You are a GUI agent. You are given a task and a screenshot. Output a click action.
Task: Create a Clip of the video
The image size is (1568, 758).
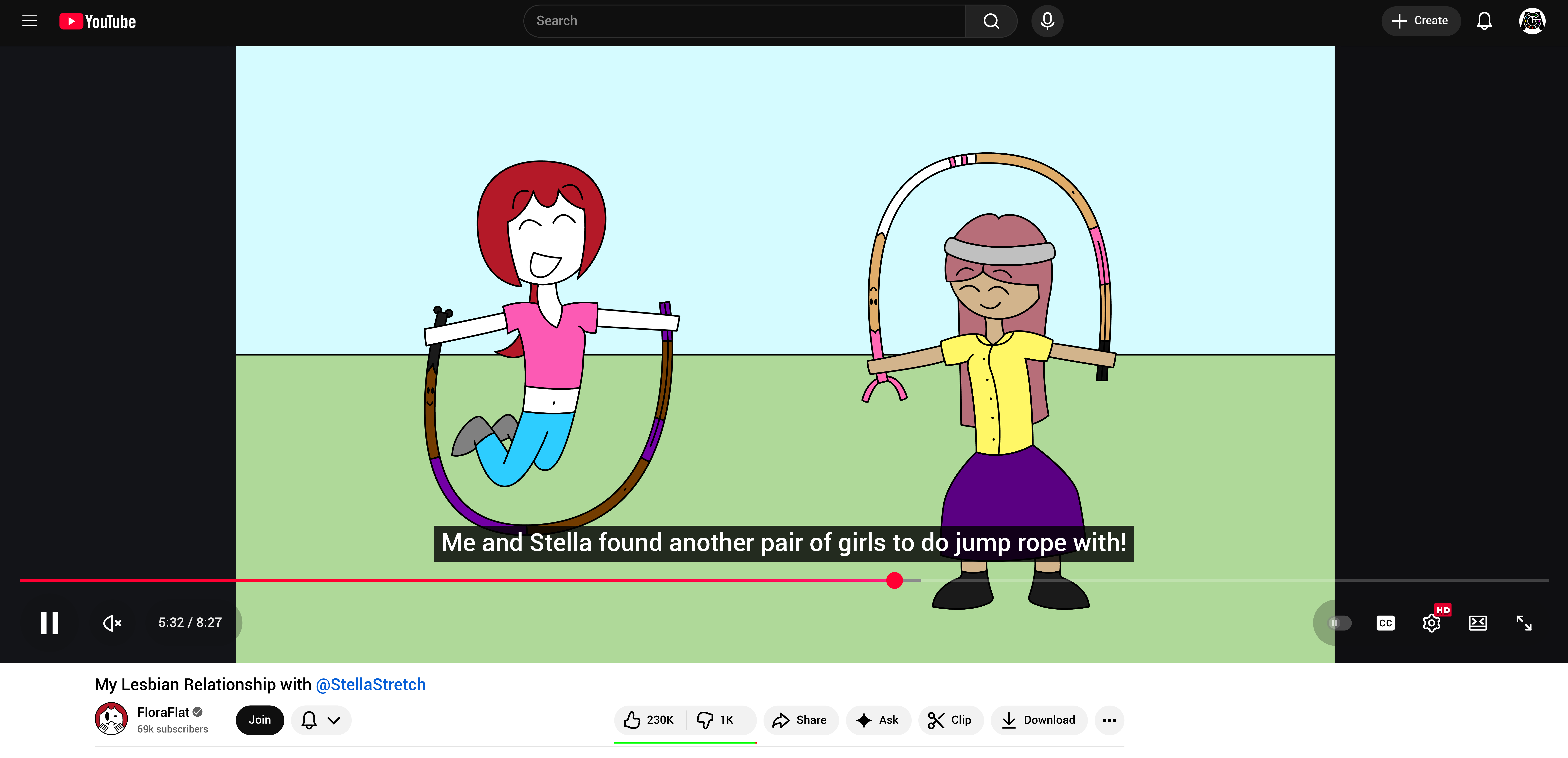951,720
